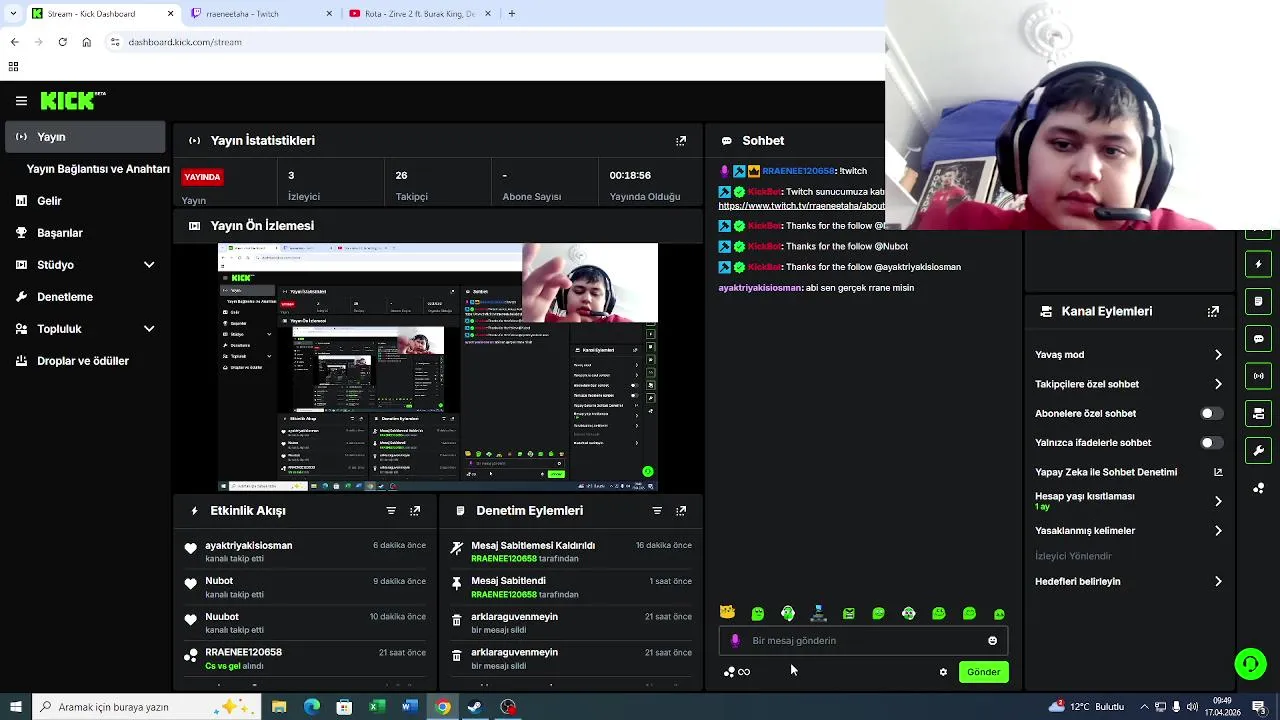Open Excel from the taskbar
Viewport: 1280px width, 720px height.
click(x=377, y=707)
